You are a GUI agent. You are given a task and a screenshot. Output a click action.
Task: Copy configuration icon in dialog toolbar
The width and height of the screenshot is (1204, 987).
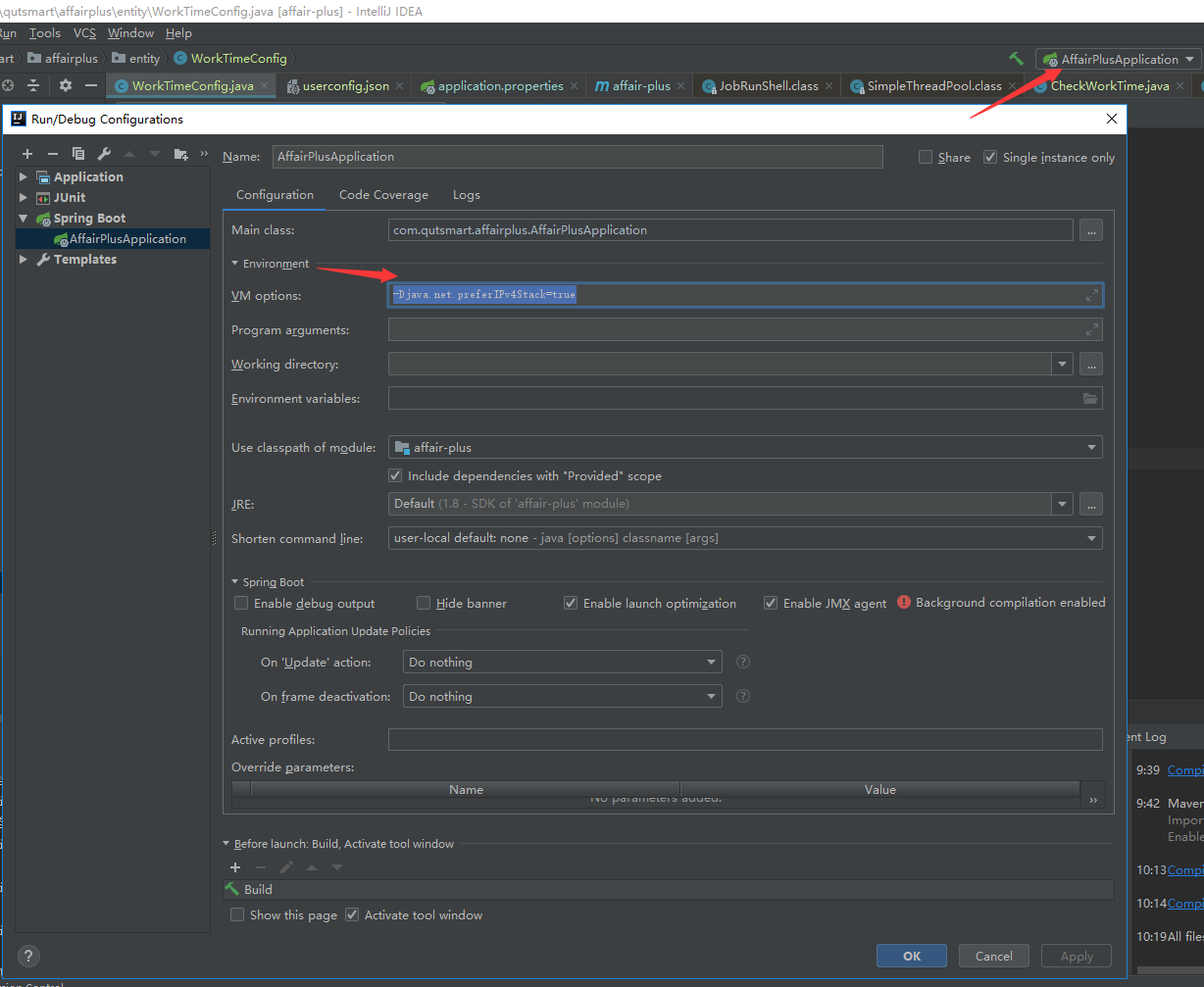(x=78, y=154)
